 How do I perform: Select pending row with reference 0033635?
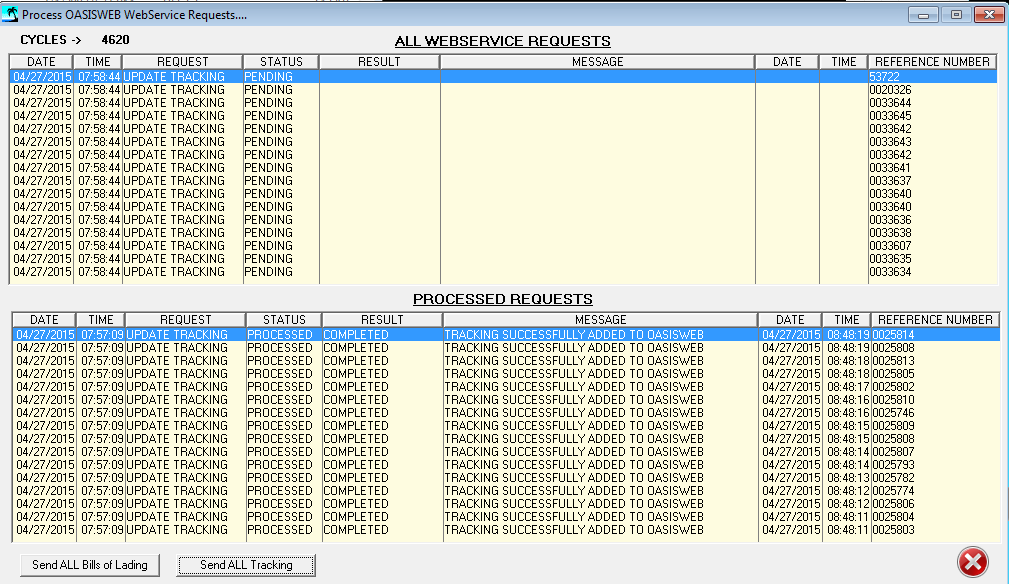(504, 259)
